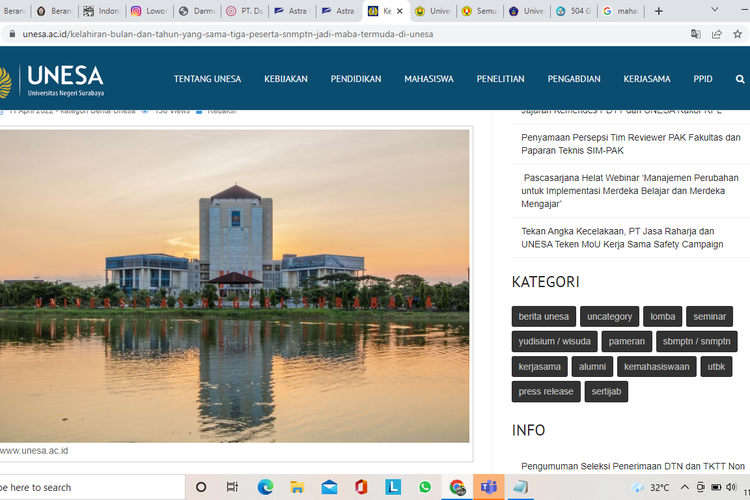Open Microsoft Edge from the taskbar
This screenshot has width=750, height=500.
coord(265,487)
